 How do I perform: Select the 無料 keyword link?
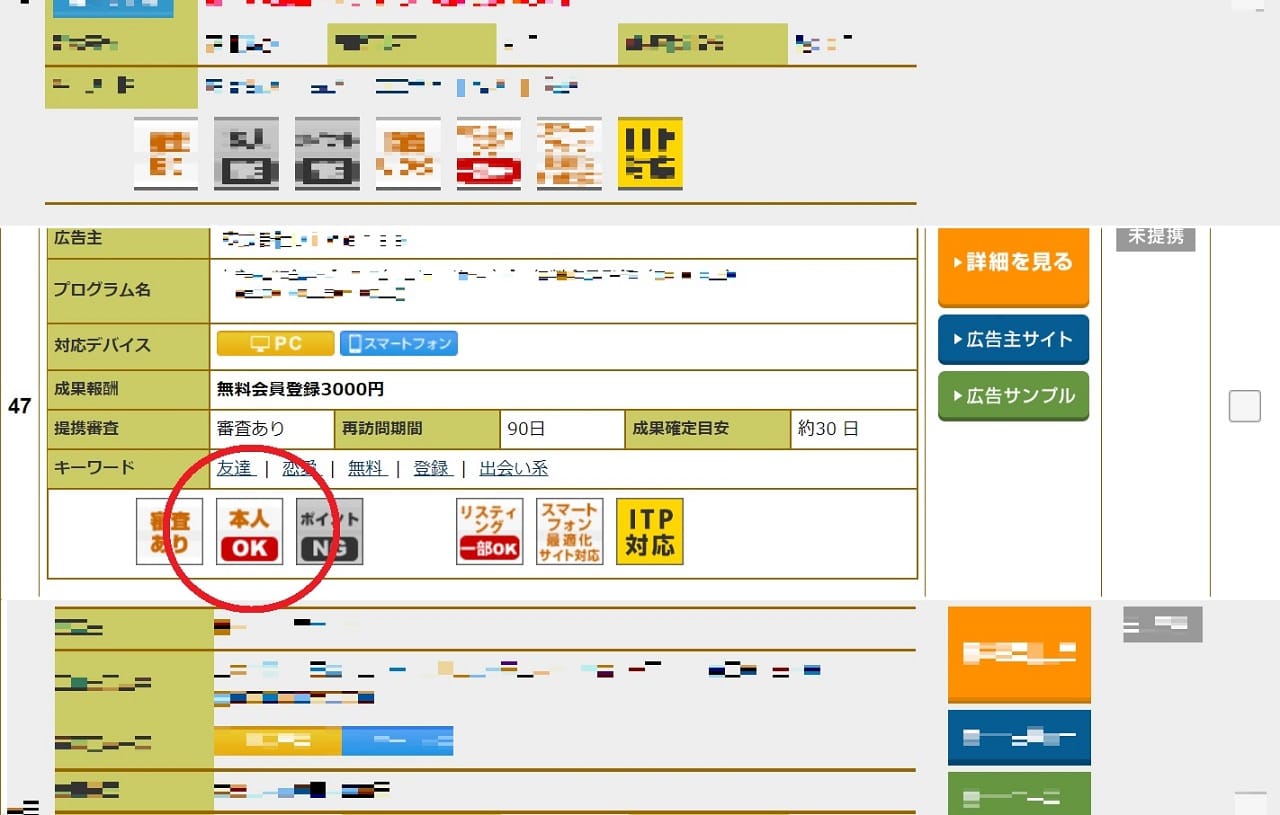[365, 468]
